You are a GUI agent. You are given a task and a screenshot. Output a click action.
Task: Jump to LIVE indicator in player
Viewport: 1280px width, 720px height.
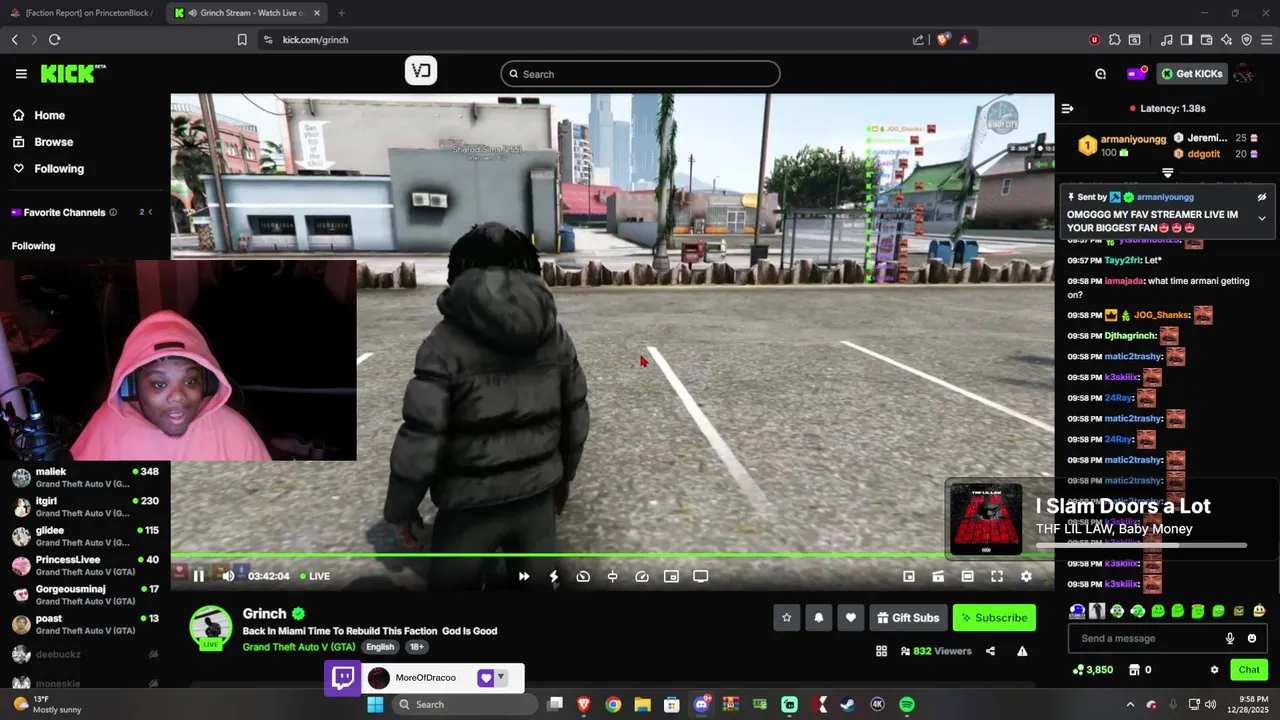[x=315, y=576]
